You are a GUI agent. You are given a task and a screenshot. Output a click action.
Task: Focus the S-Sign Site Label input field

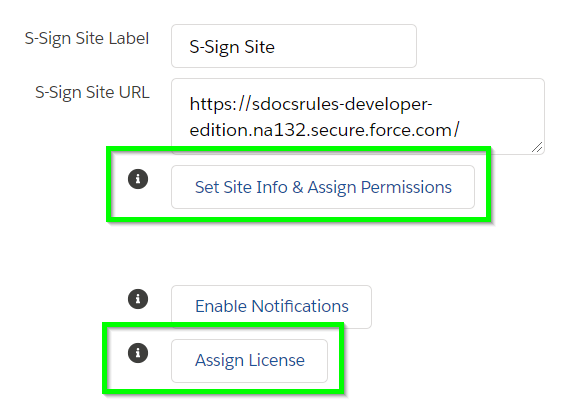coord(294,46)
